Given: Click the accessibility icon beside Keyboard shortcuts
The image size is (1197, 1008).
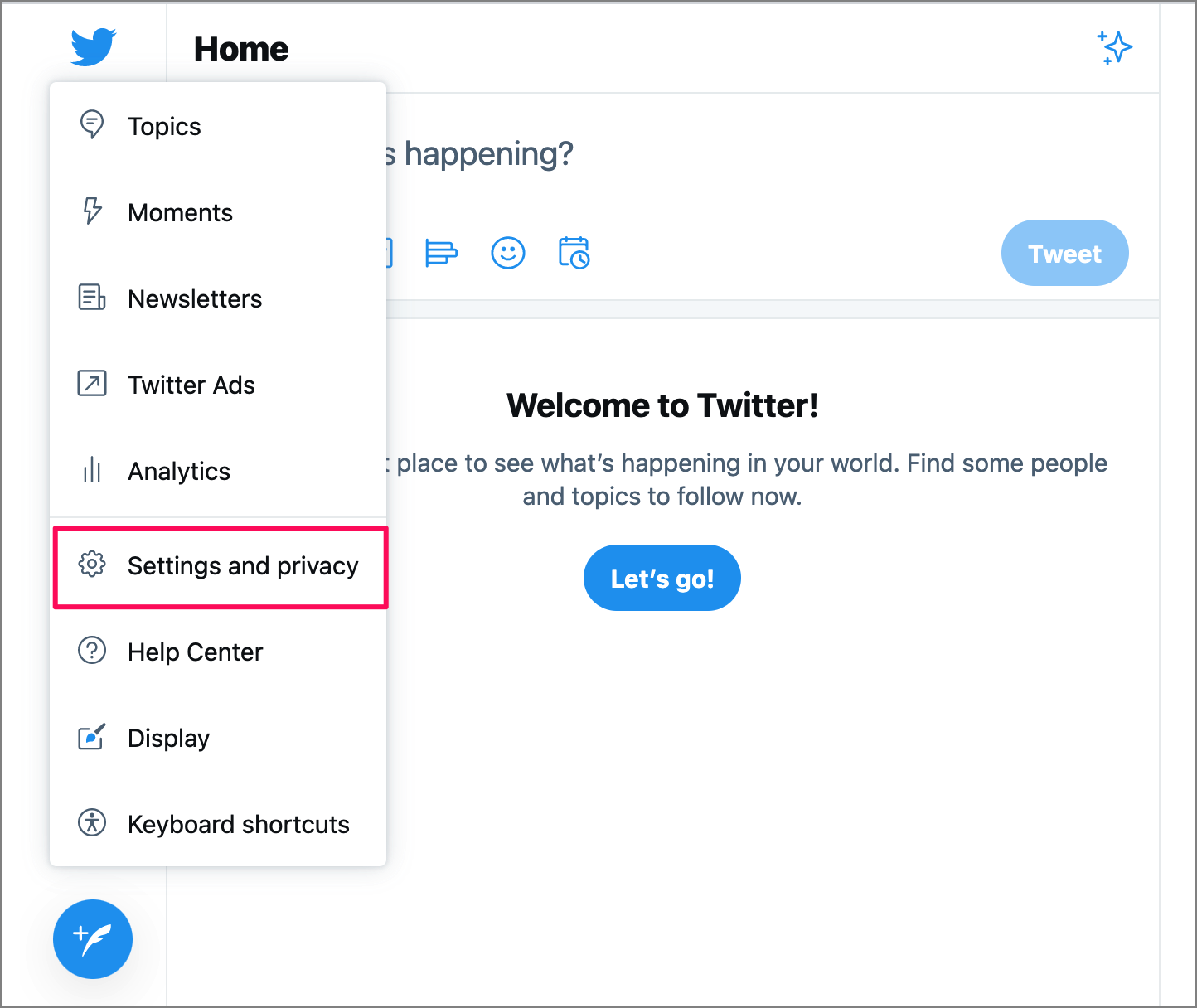Looking at the screenshot, I should [91, 823].
